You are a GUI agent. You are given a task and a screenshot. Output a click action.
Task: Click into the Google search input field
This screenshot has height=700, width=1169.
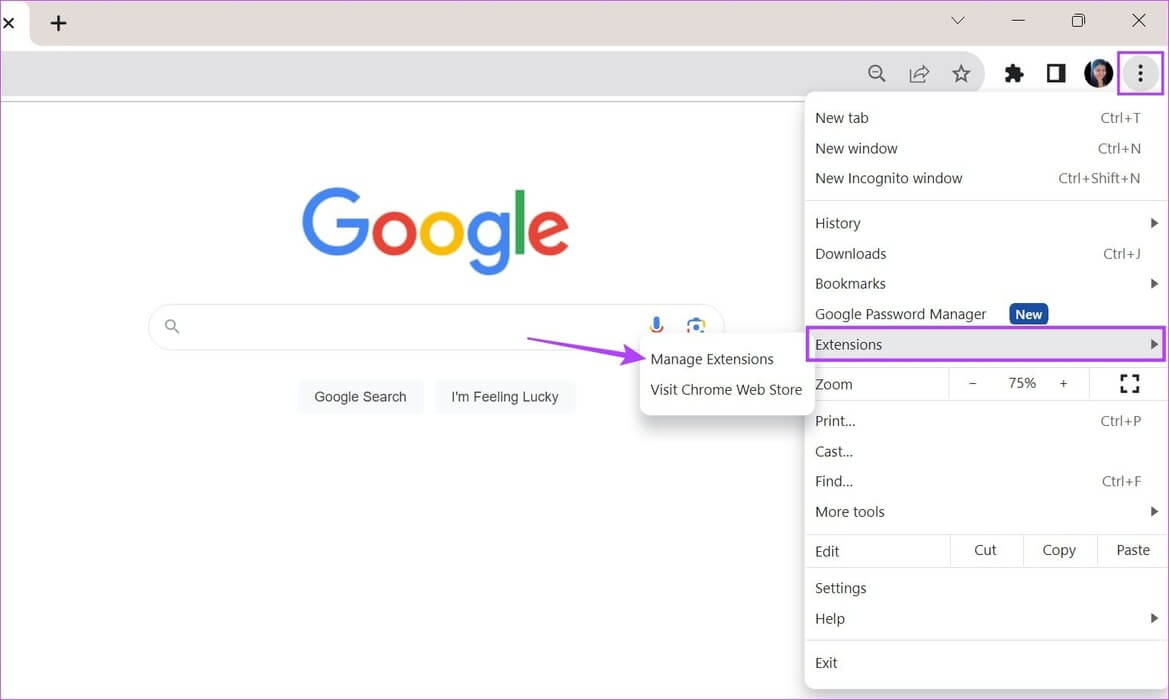click(436, 327)
